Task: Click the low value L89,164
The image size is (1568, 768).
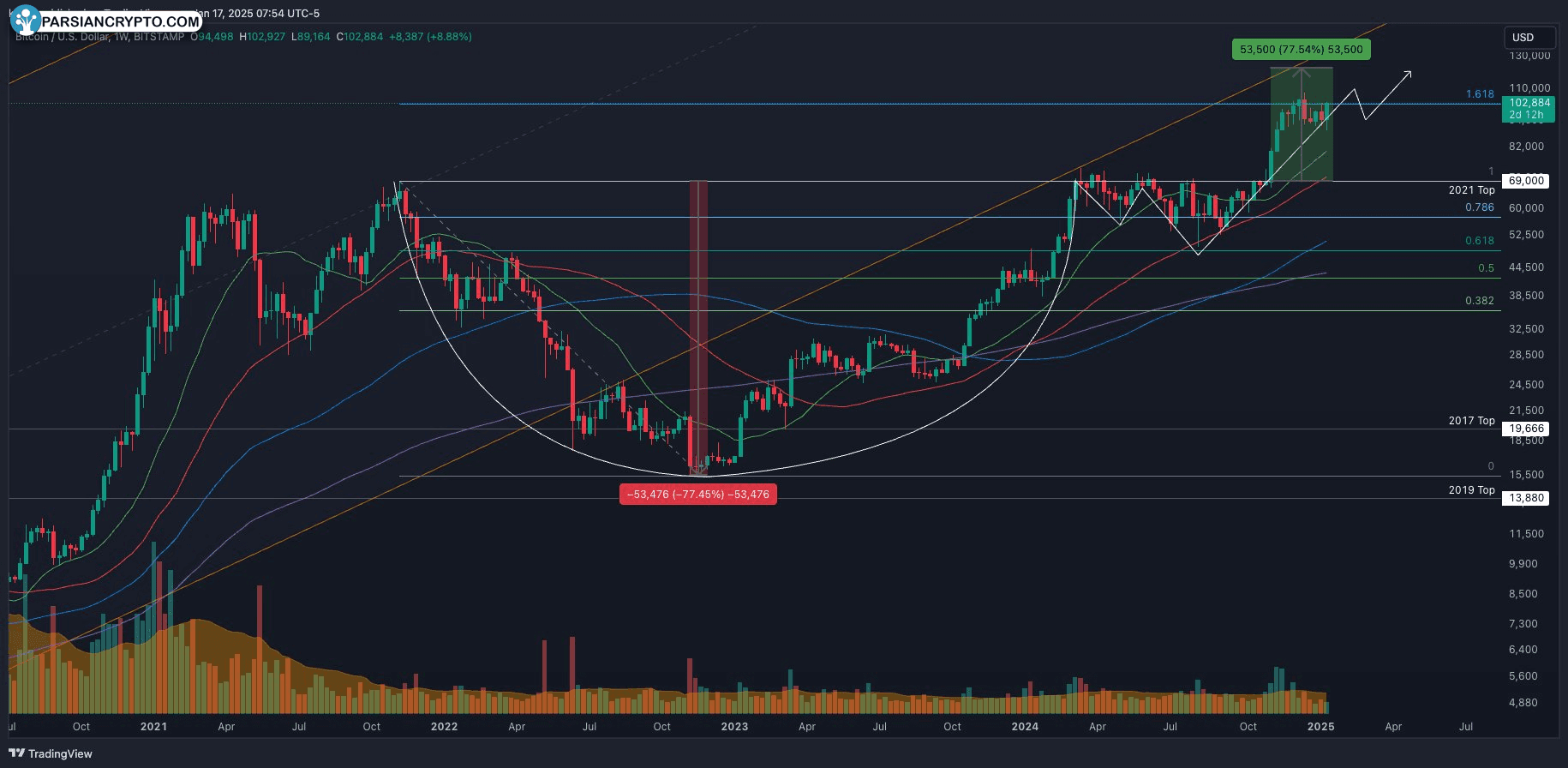Action: (x=311, y=37)
